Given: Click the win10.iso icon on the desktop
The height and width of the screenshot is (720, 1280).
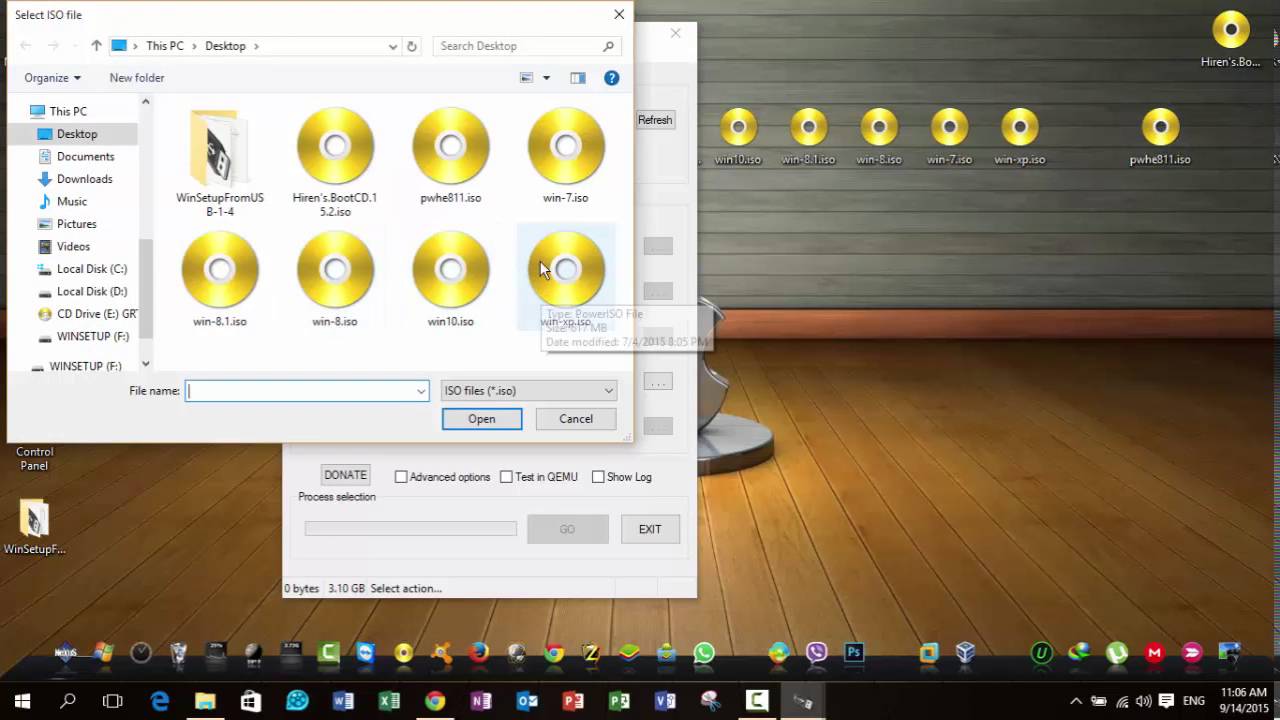Looking at the screenshot, I should click(738, 137).
